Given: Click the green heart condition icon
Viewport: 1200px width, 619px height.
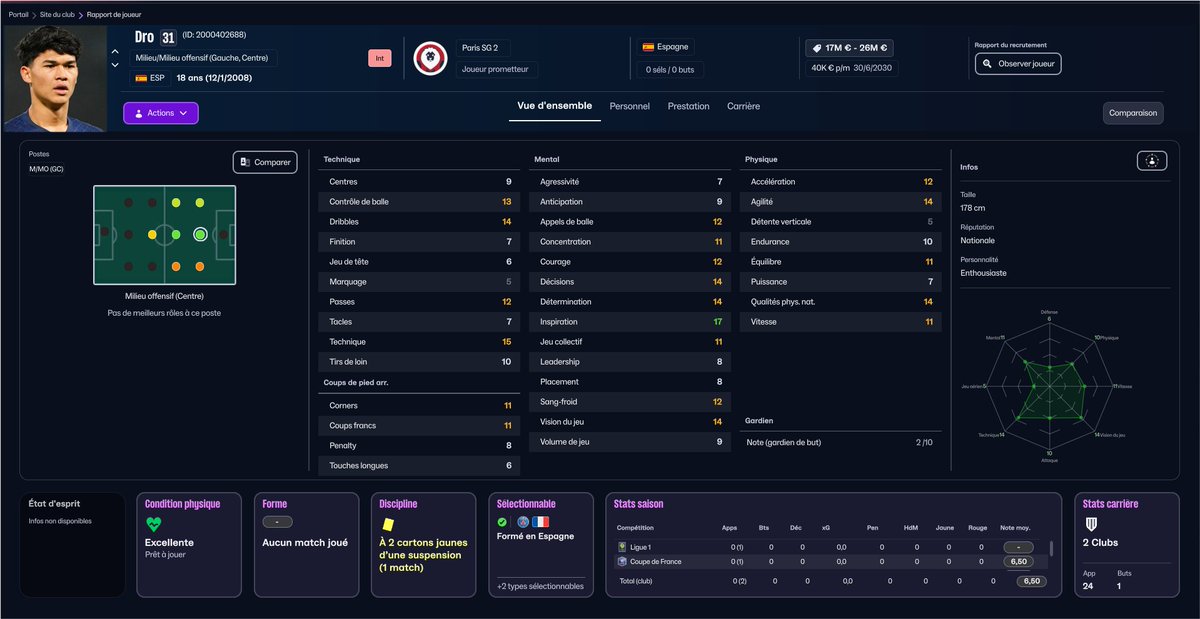Looking at the screenshot, I should click(x=153, y=524).
